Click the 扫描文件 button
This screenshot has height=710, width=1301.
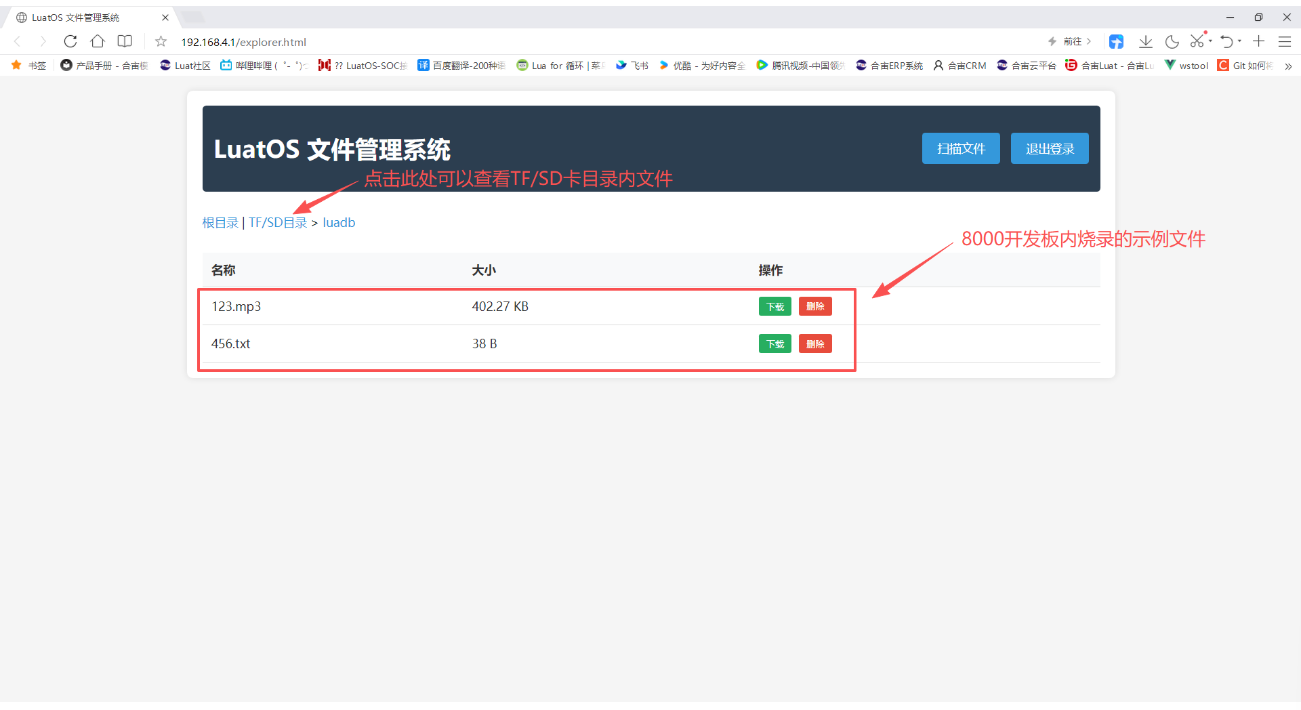point(960,148)
